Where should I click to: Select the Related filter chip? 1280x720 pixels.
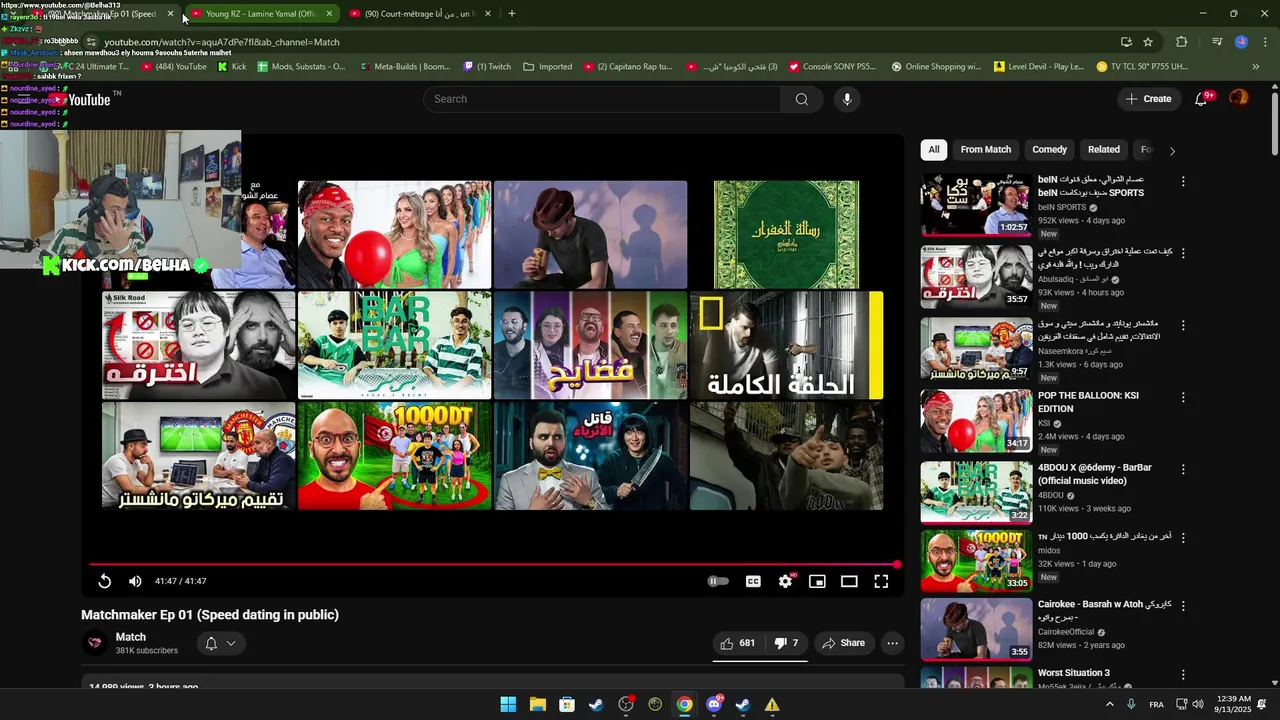click(1104, 149)
